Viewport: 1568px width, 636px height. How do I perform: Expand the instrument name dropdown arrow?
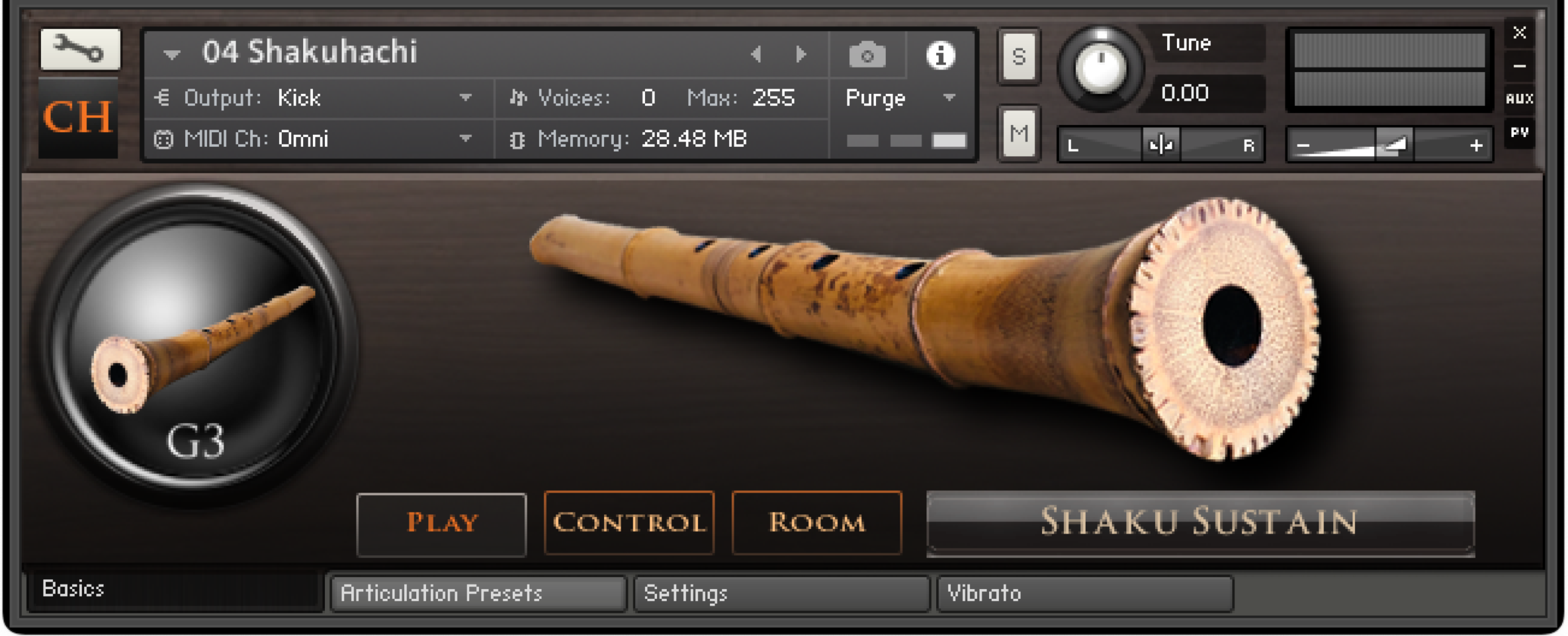172,54
